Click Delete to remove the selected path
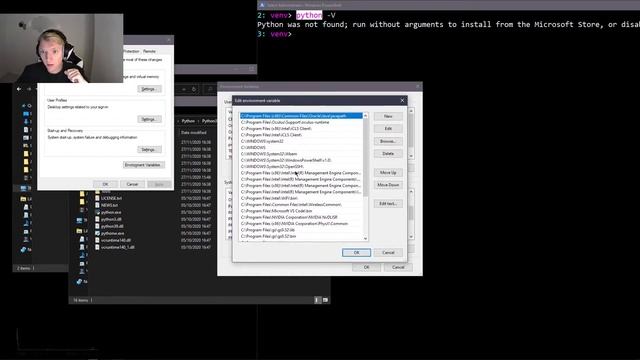Viewport: 640px width, 360px height. click(x=388, y=154)
